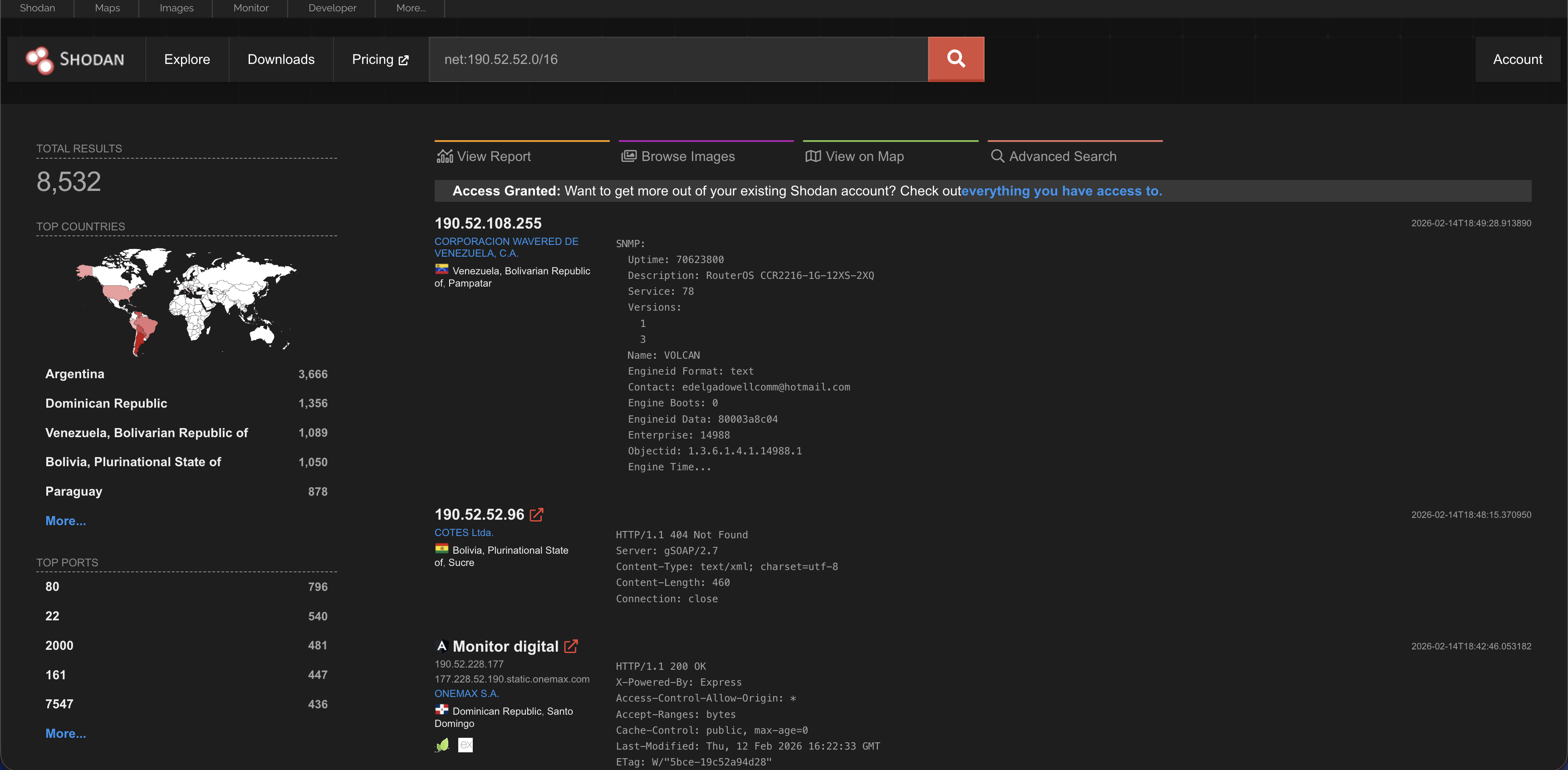
Task: Open the More... top navigation menu
Action: click(410, 8)
